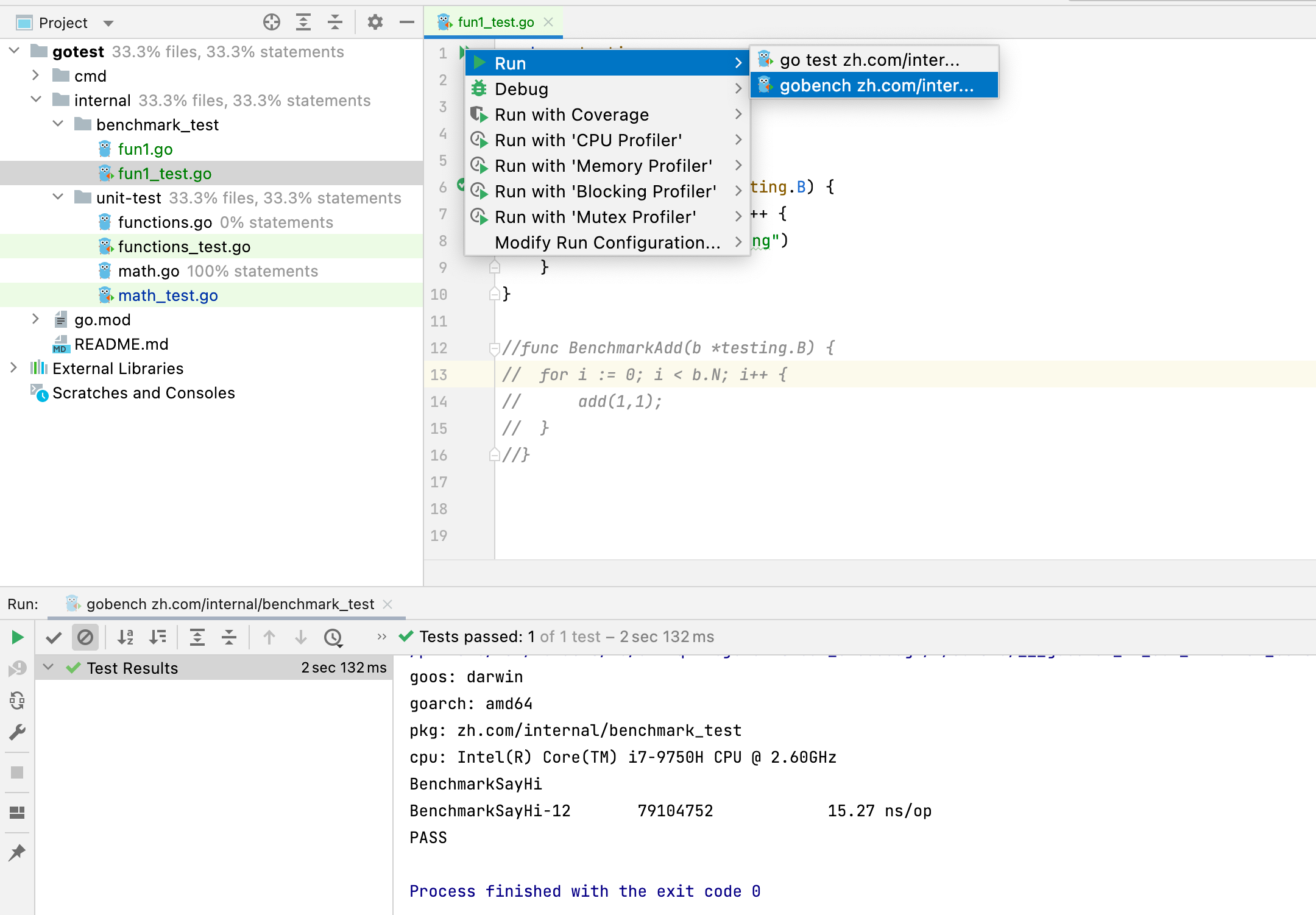Viewport: 1316px width, 915px height.
Task: Click the Select Opened File target icon
Action: (x=272, y=23)
